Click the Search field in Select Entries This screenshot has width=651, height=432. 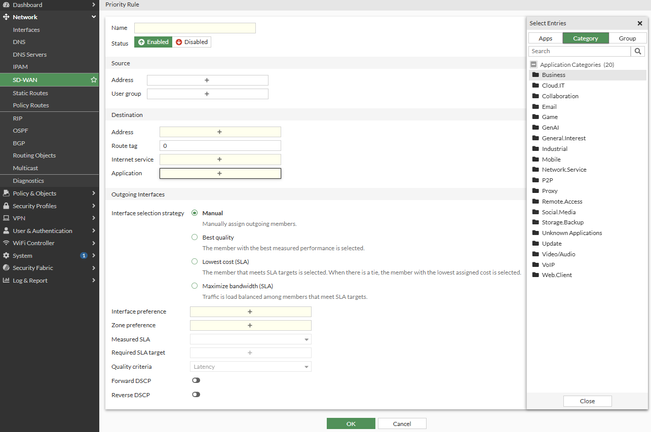[x=580, y=51]
